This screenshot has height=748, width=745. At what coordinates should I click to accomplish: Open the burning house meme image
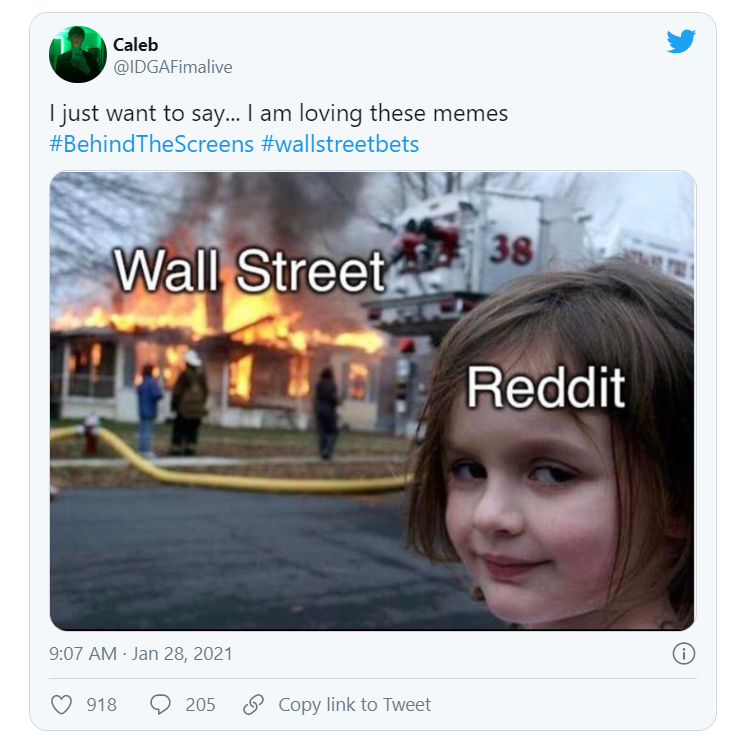[x=372, y=401]
